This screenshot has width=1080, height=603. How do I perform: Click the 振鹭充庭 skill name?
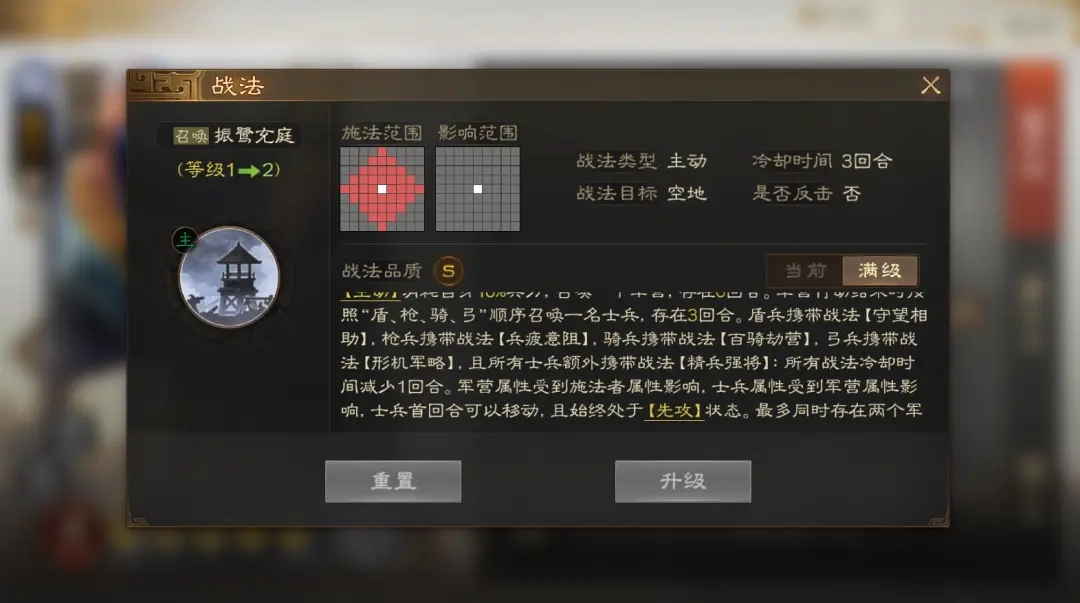tap(255, 135)
